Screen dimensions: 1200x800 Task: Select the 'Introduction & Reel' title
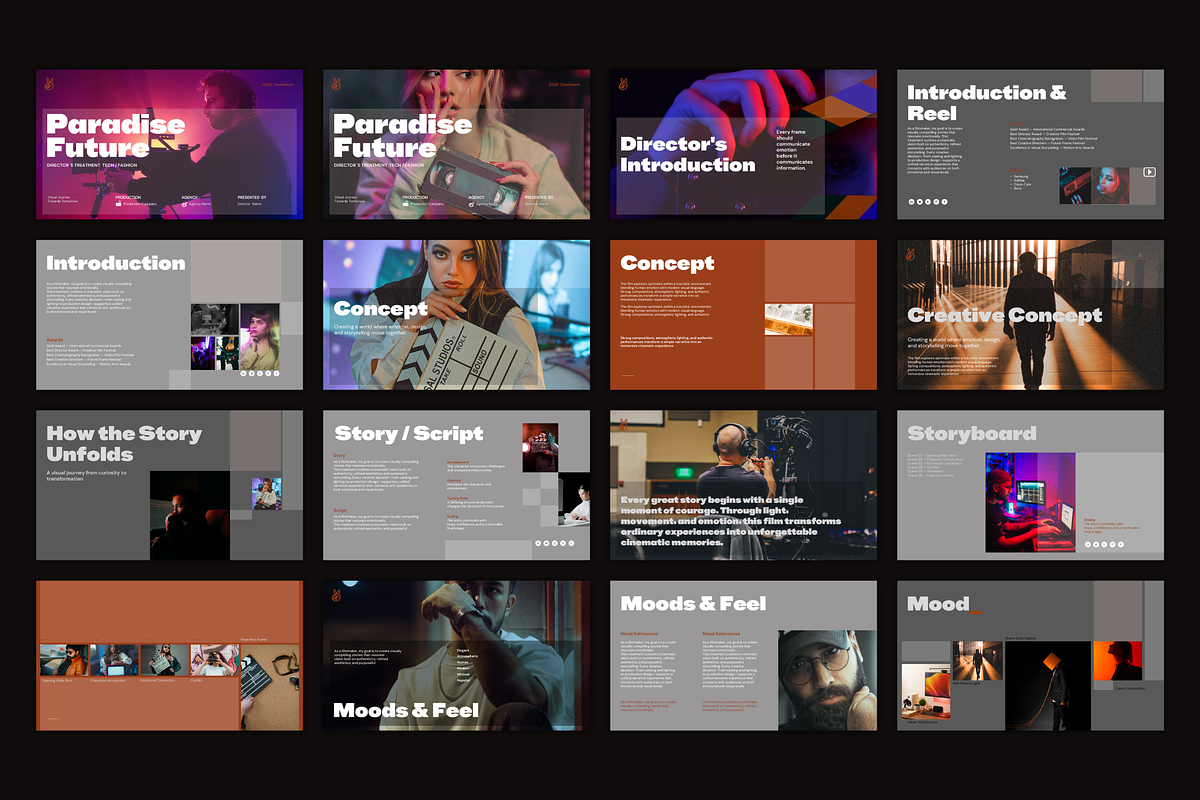point(986,102)
